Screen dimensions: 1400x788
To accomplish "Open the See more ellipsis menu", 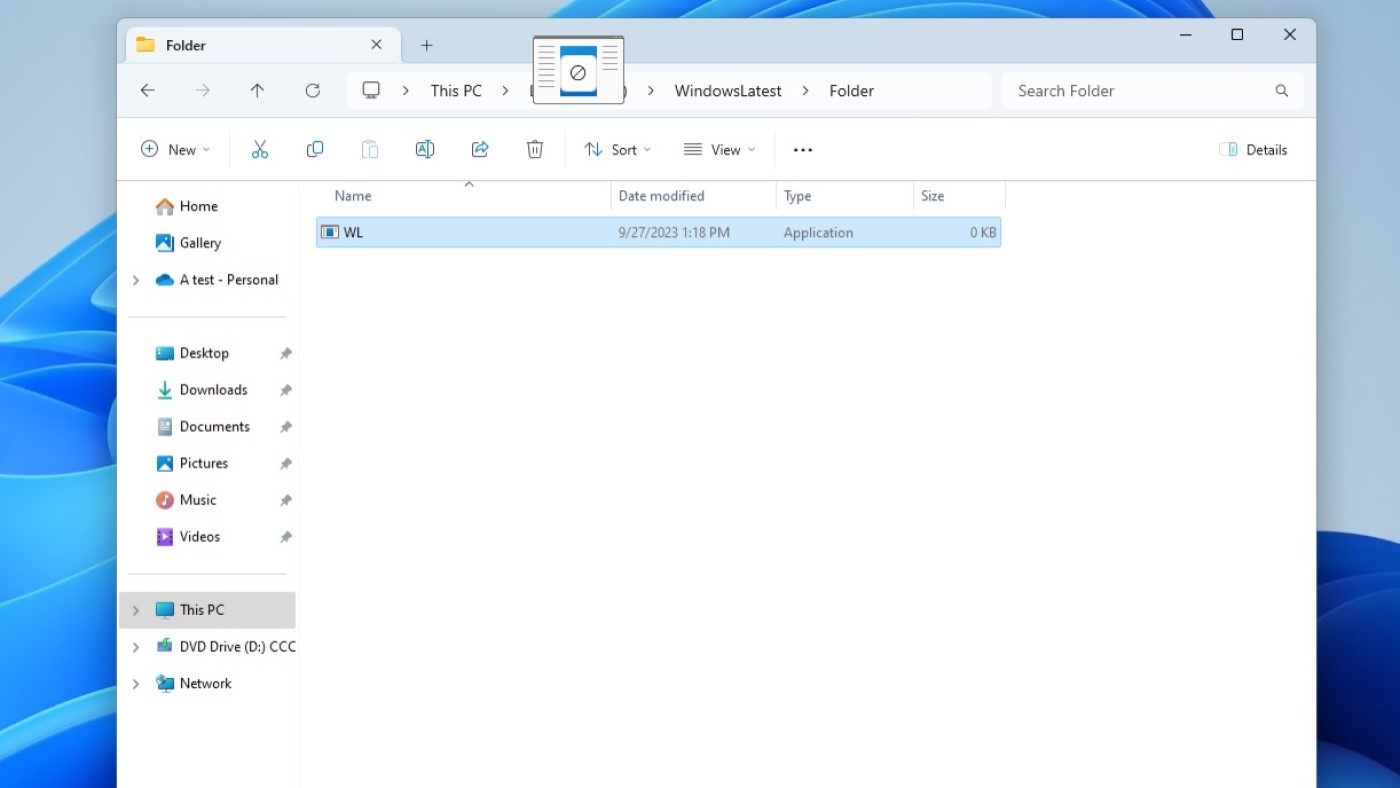I will pyautogui.click(x=802, y=149).
